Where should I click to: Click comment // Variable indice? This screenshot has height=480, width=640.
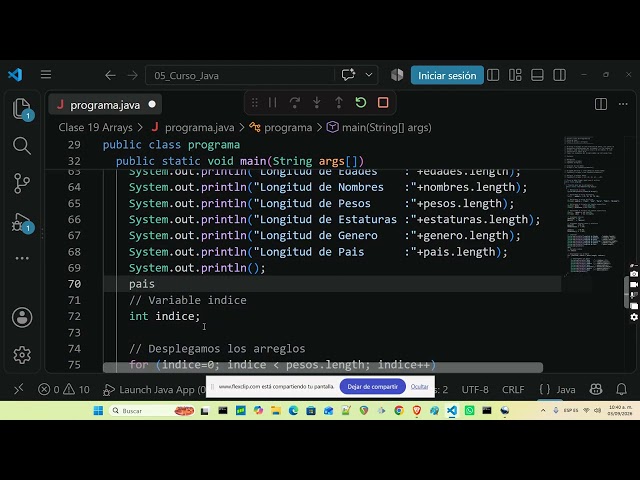coord(188,300)
